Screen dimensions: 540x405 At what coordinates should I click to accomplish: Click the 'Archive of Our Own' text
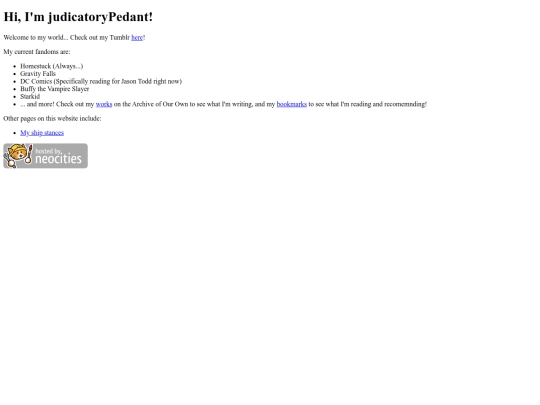tap(160, 104)
